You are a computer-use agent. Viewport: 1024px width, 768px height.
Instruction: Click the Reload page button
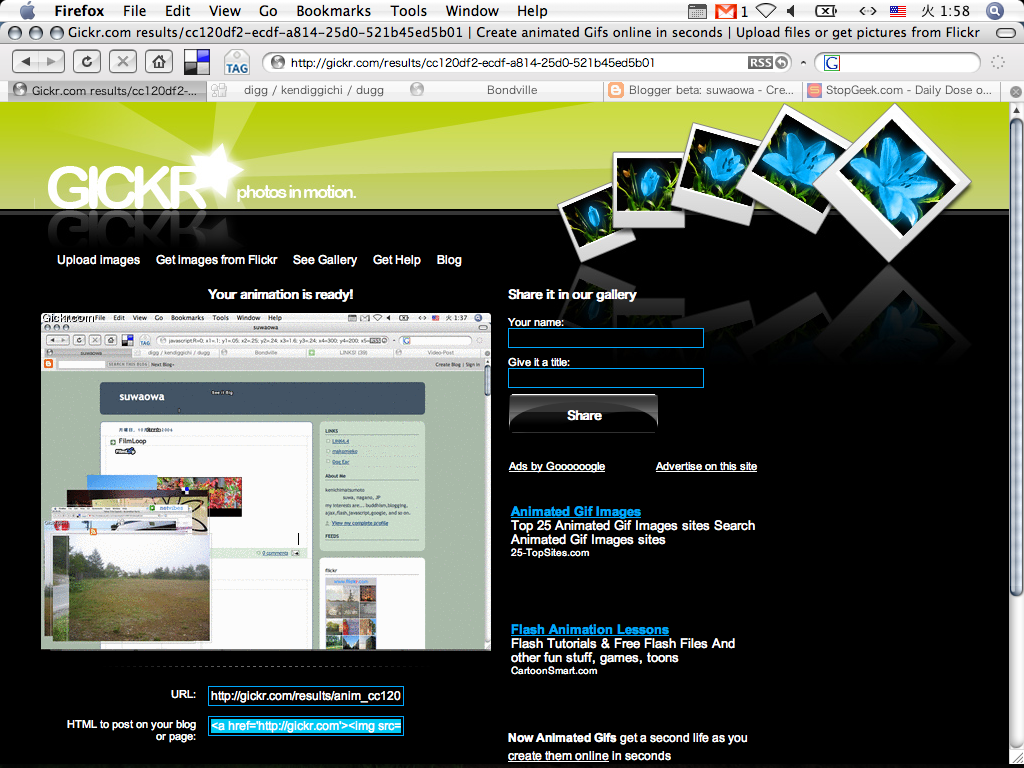pyautogui.click(x=87, y=62)
